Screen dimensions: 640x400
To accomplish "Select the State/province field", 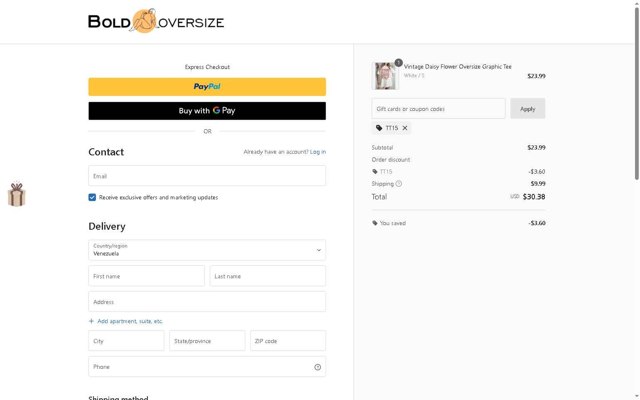I will 207,341.
